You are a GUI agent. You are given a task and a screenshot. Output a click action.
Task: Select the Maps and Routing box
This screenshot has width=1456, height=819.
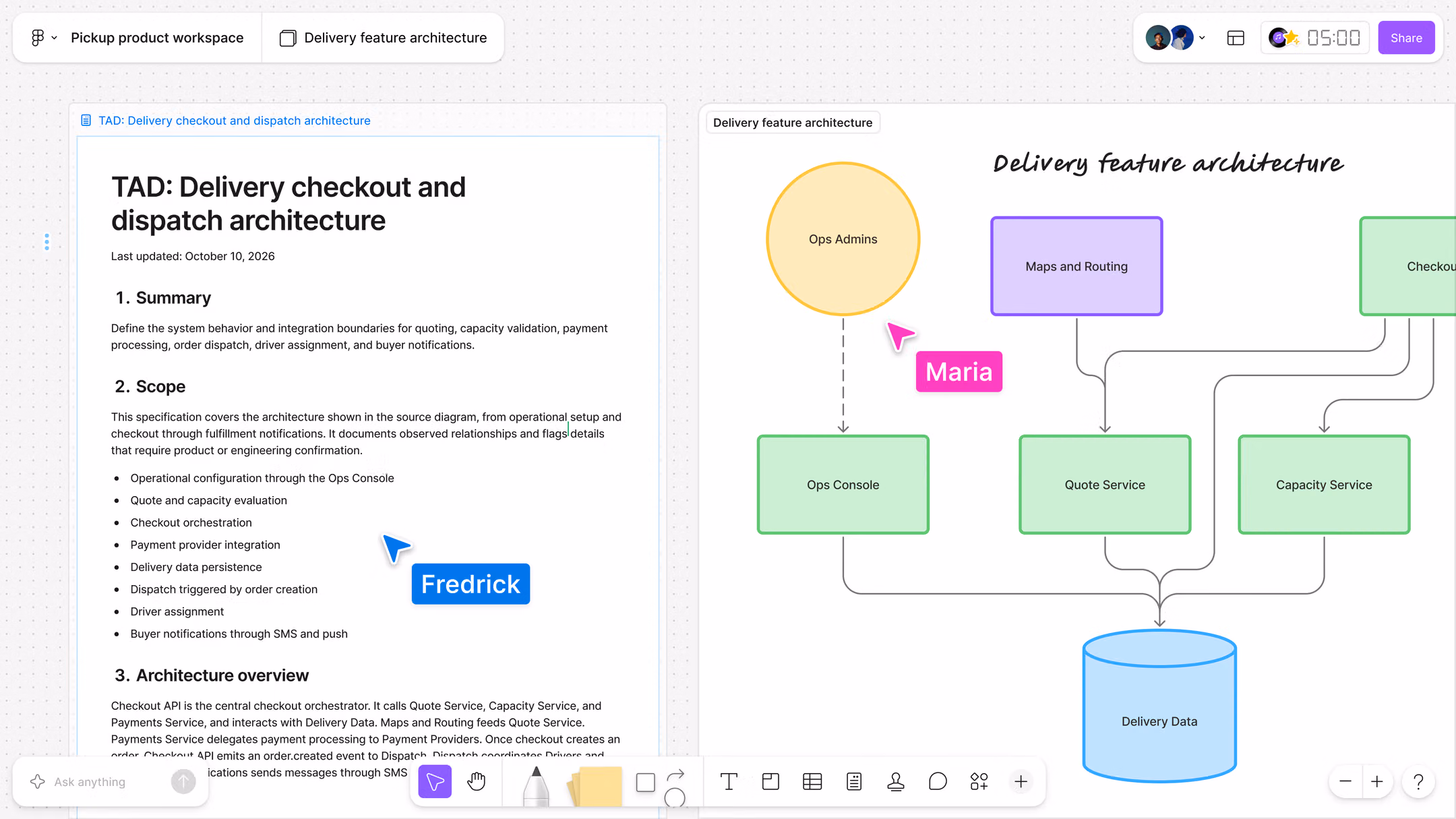pos(1076,266)
